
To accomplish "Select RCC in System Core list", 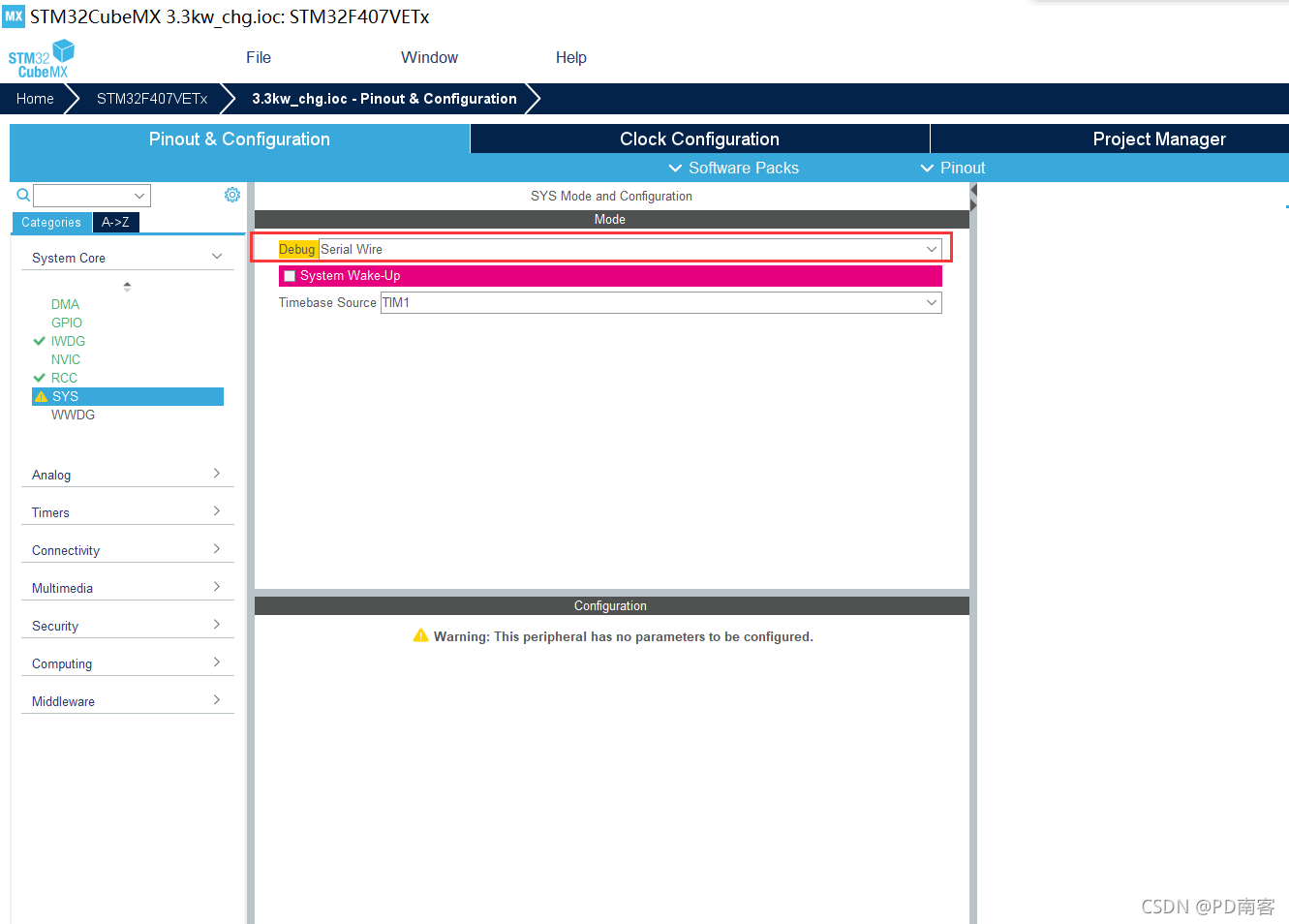I will [64, 378].
